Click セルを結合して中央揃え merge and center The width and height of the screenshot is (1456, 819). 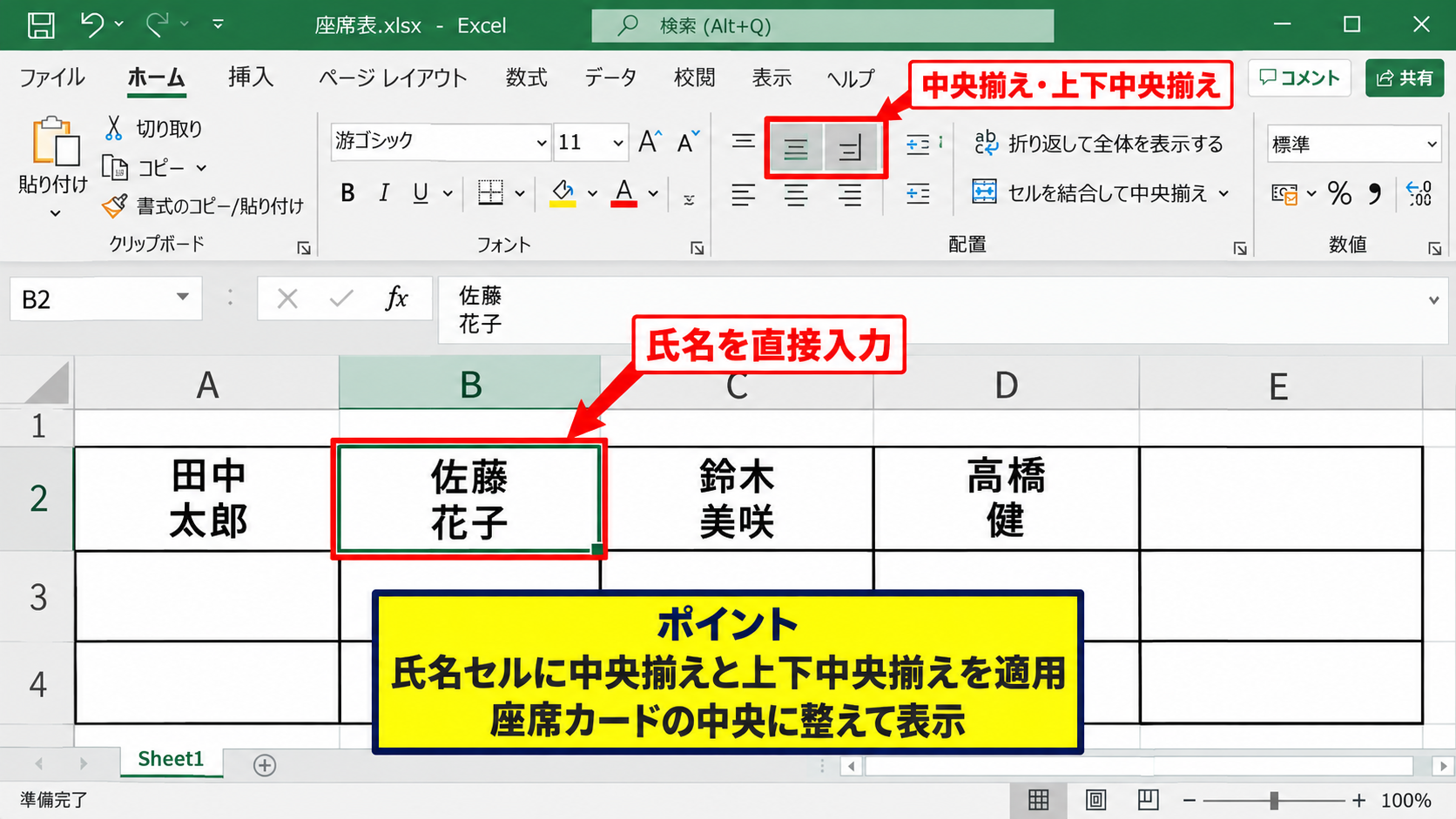[1090, 192]
